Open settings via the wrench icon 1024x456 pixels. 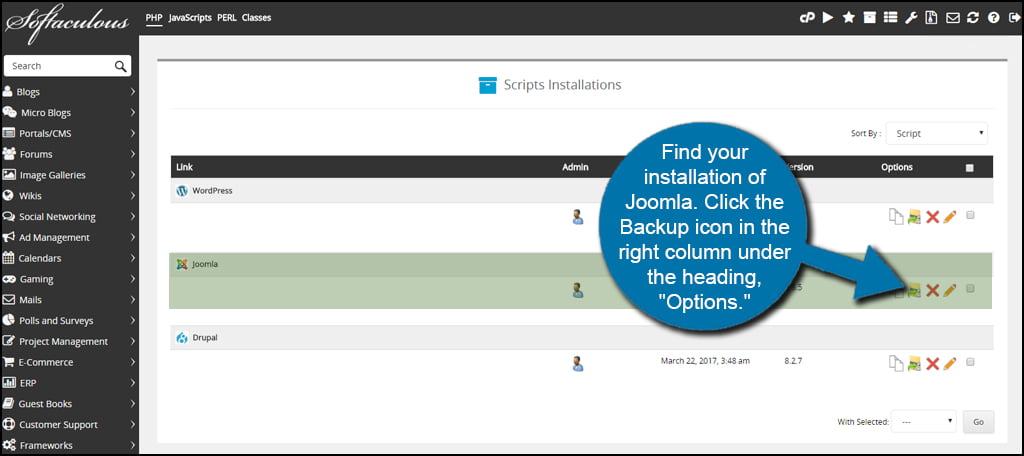pyautogui.click(x=911, y=18)
